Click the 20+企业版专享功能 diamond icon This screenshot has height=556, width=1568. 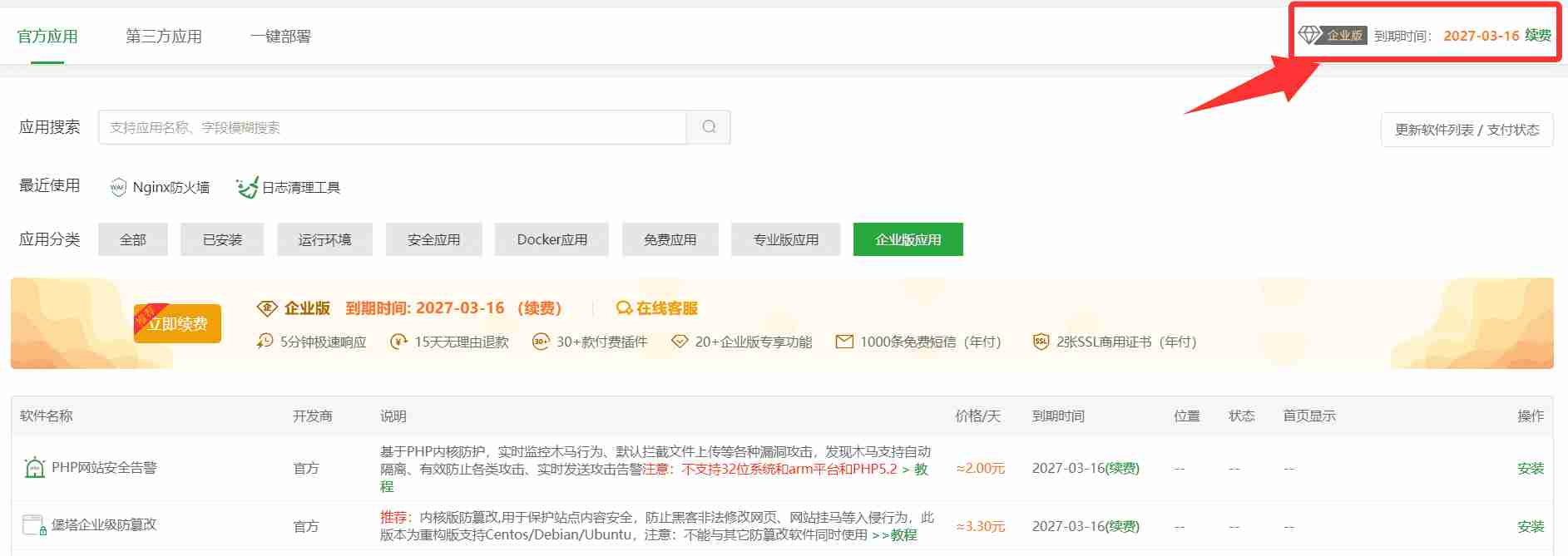(x=680, y=342)
